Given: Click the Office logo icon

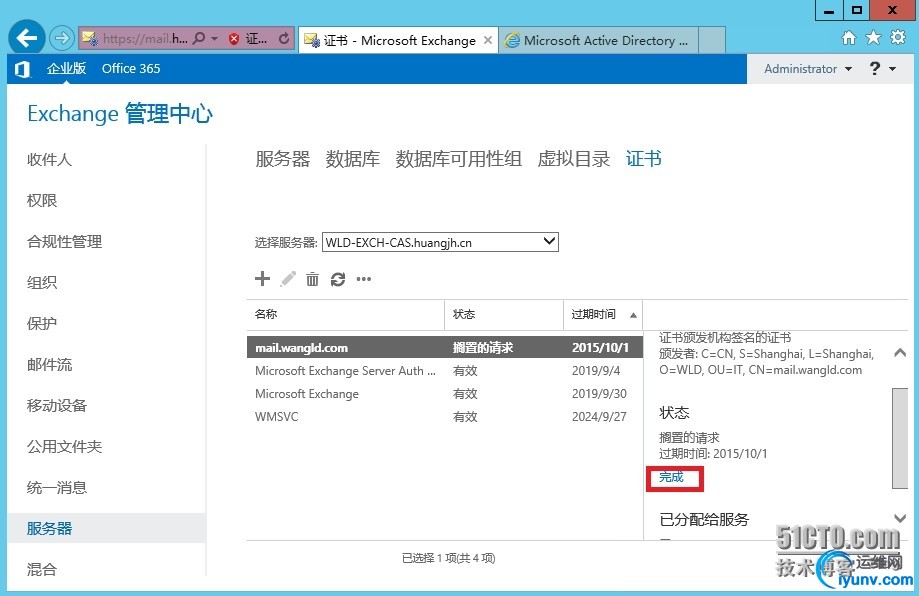Looking at the screenshot, I should click(22, 69).
